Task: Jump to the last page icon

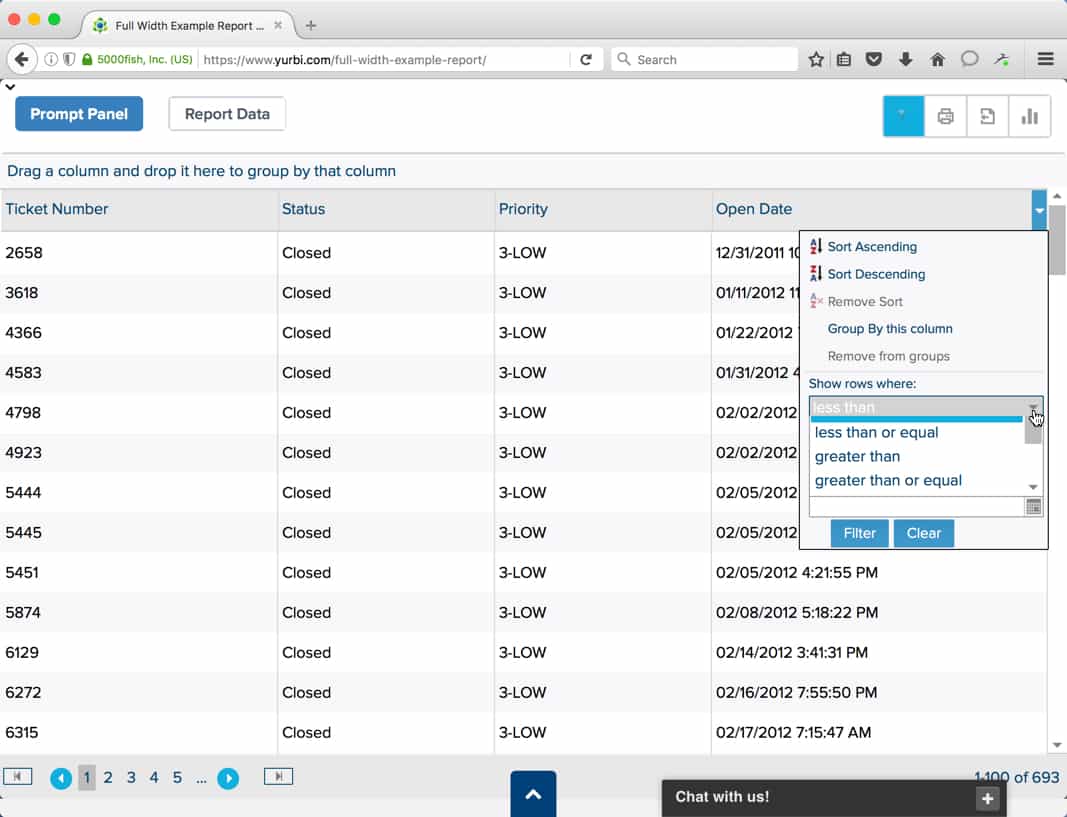Action: coord(278,776)
